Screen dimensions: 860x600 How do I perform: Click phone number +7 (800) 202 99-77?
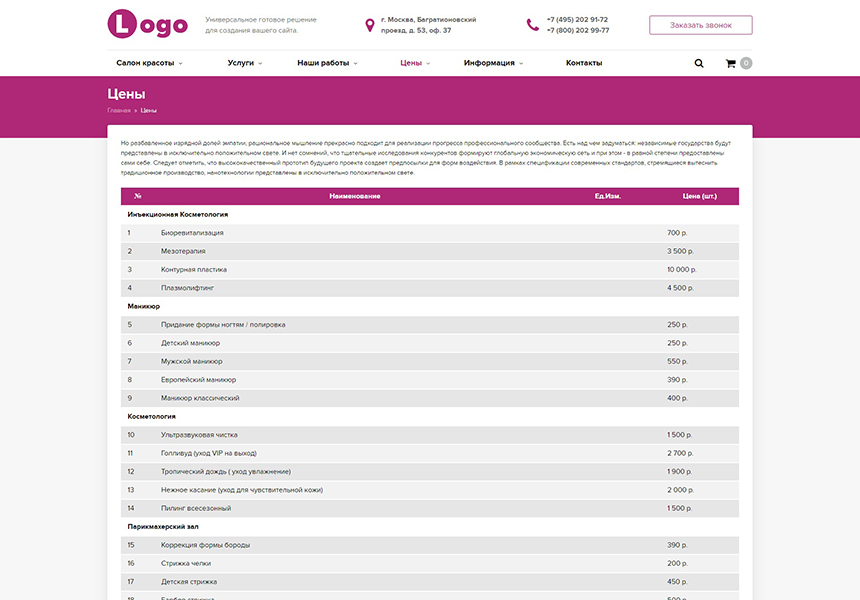577,31
